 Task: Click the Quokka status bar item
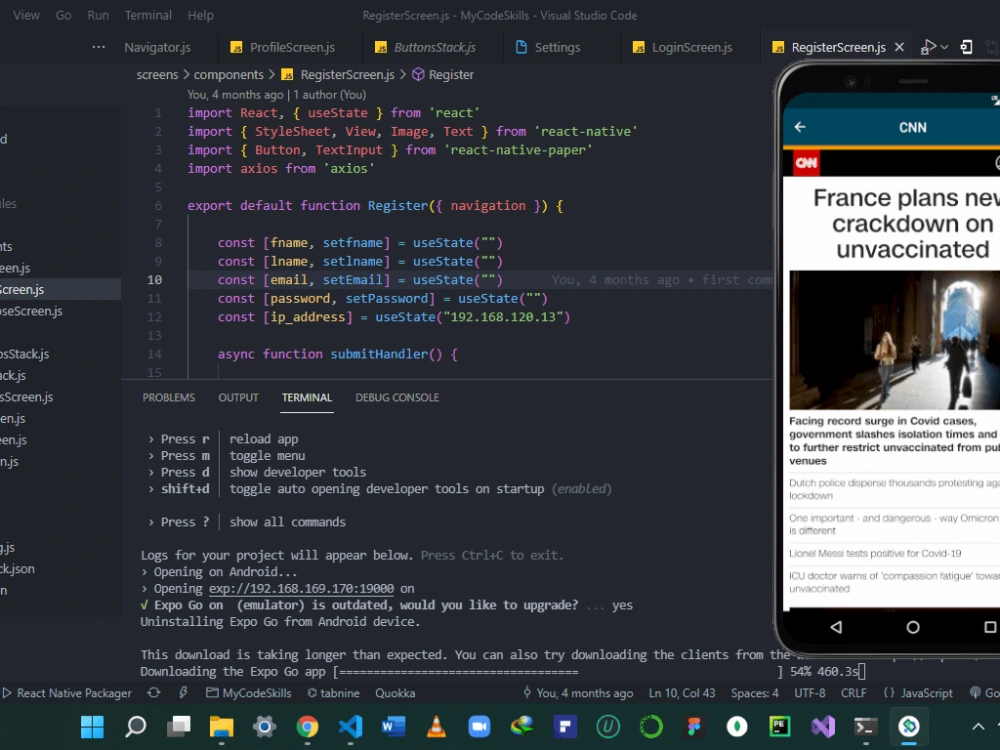pos(395,693)
